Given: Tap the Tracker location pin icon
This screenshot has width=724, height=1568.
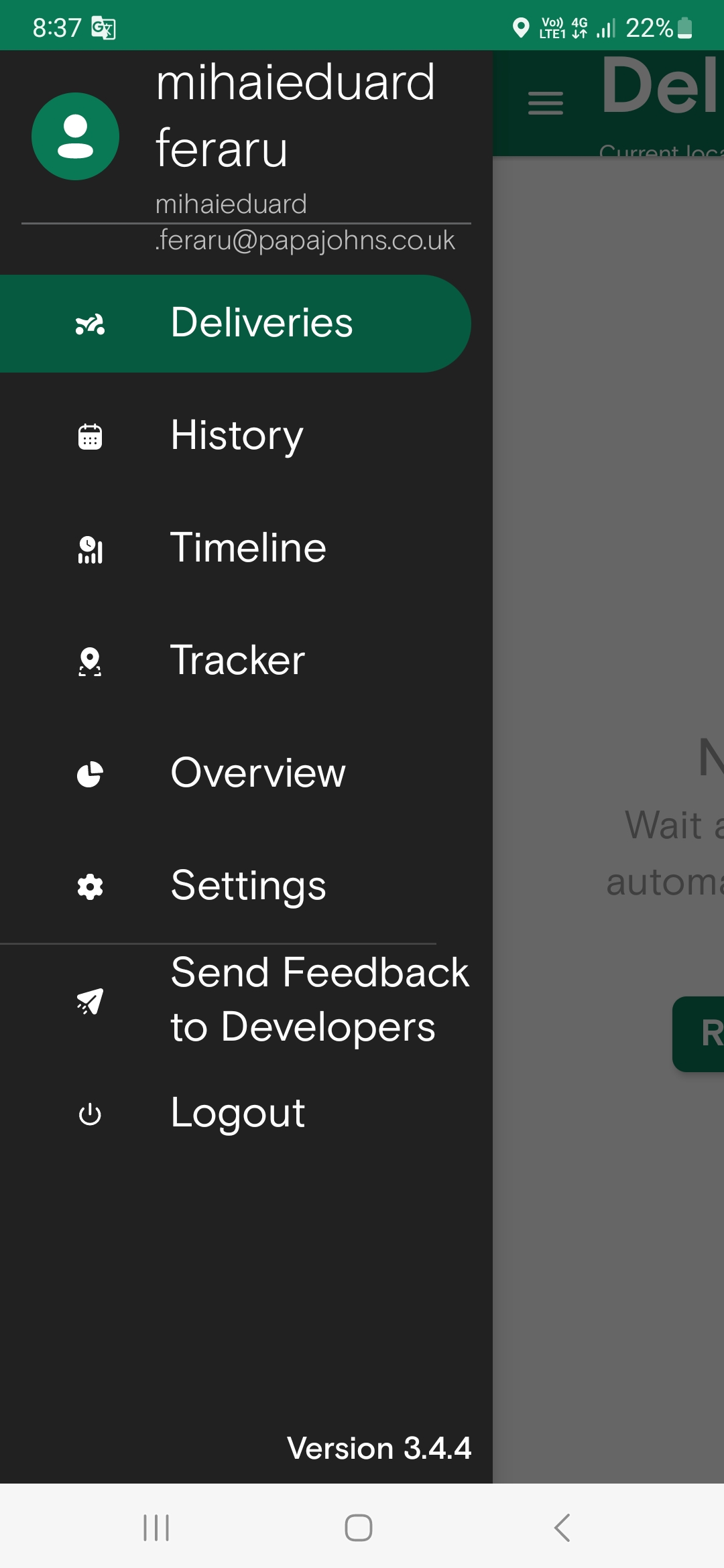Looking at the screenshot, I should click(x=90, y=662).
